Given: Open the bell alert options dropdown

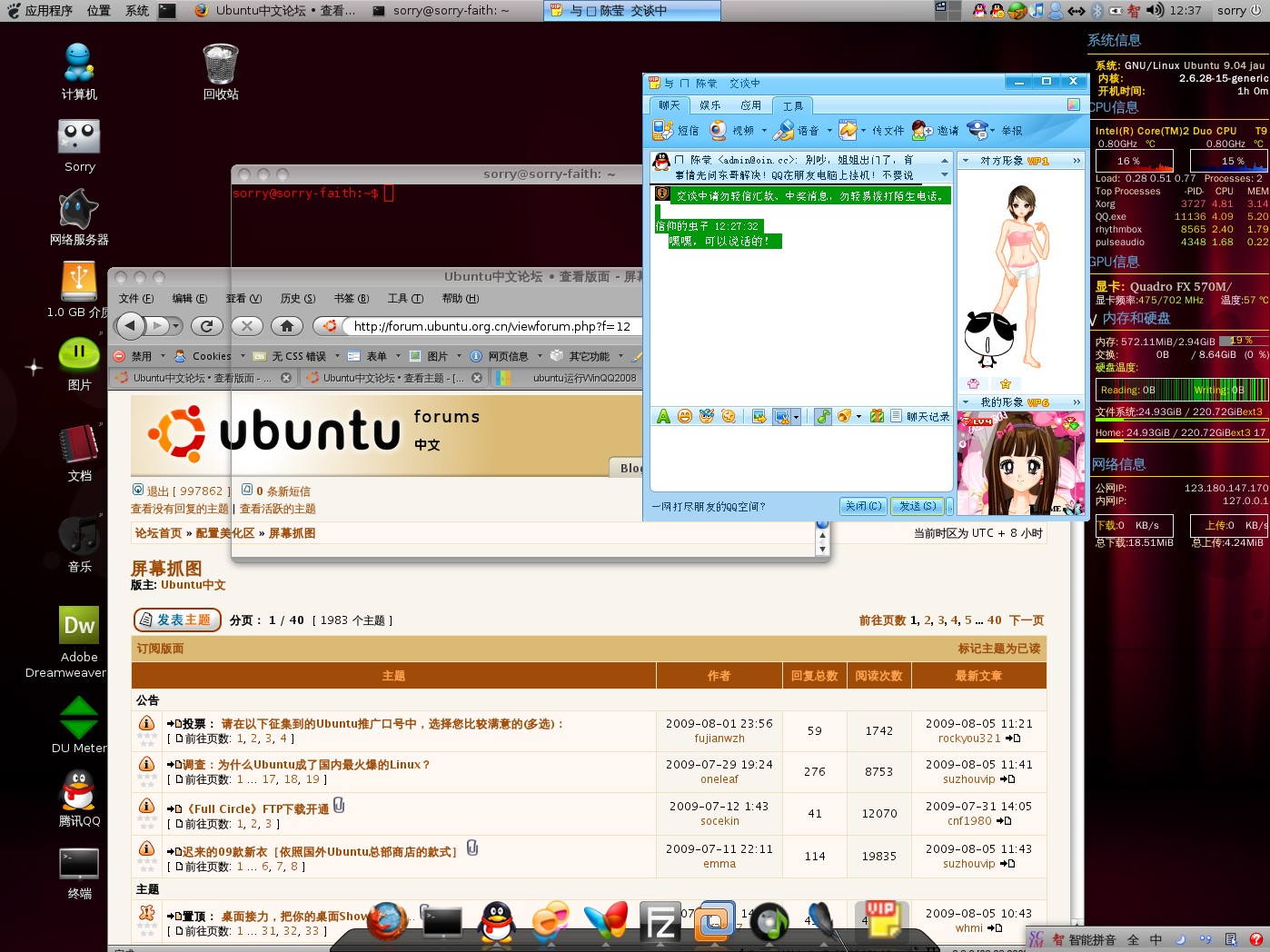Looking at the screenshot, I should coord(858,417).
